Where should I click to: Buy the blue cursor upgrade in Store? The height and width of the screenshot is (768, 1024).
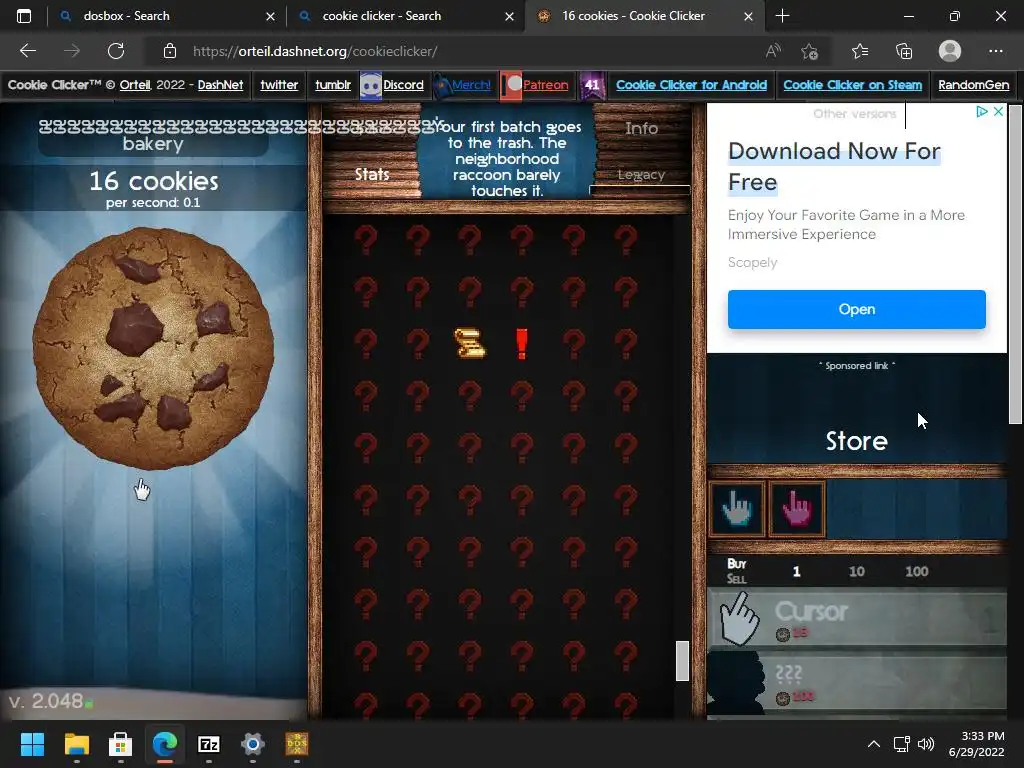pos(737,509)
